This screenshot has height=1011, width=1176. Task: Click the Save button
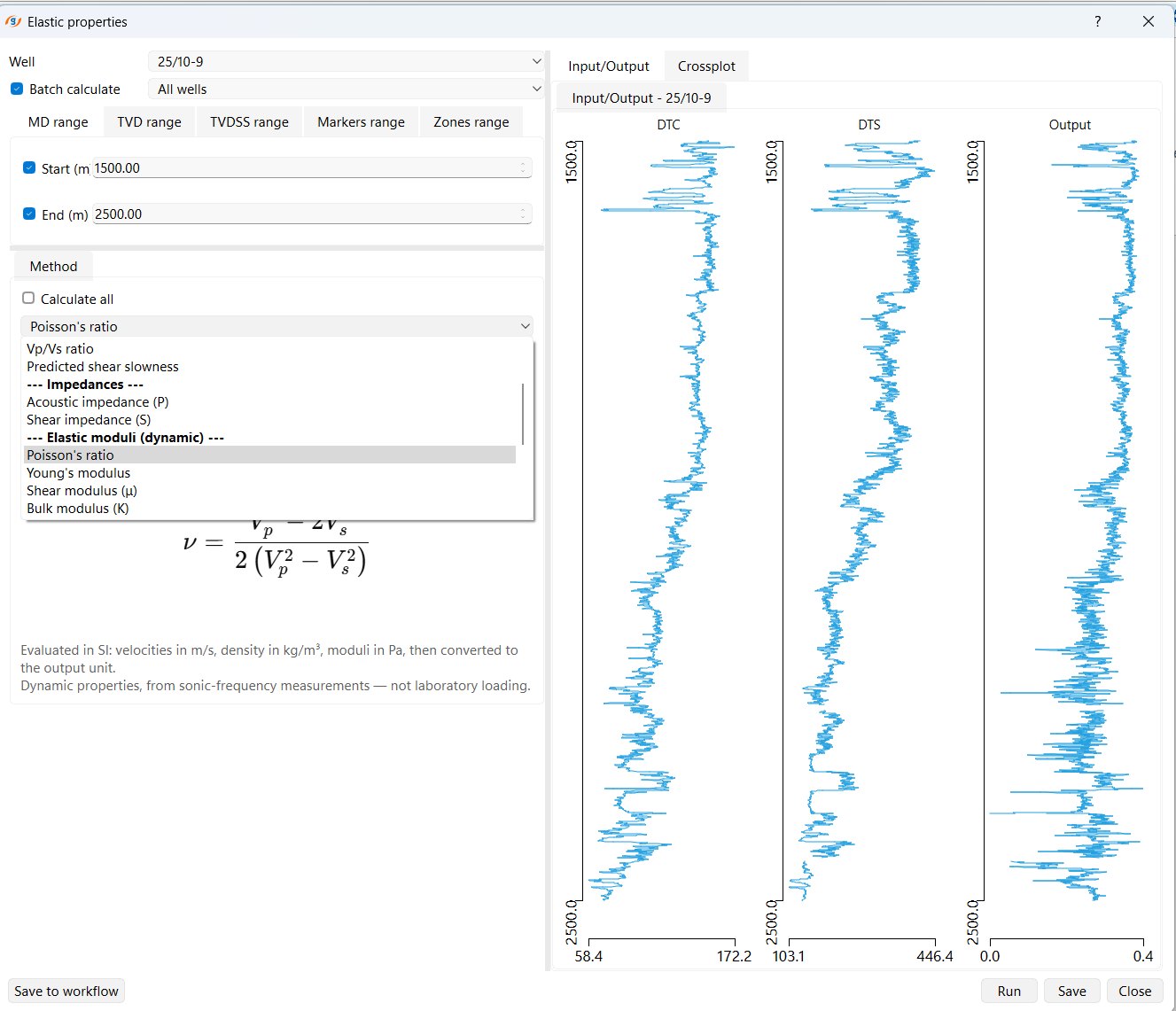1071,991
